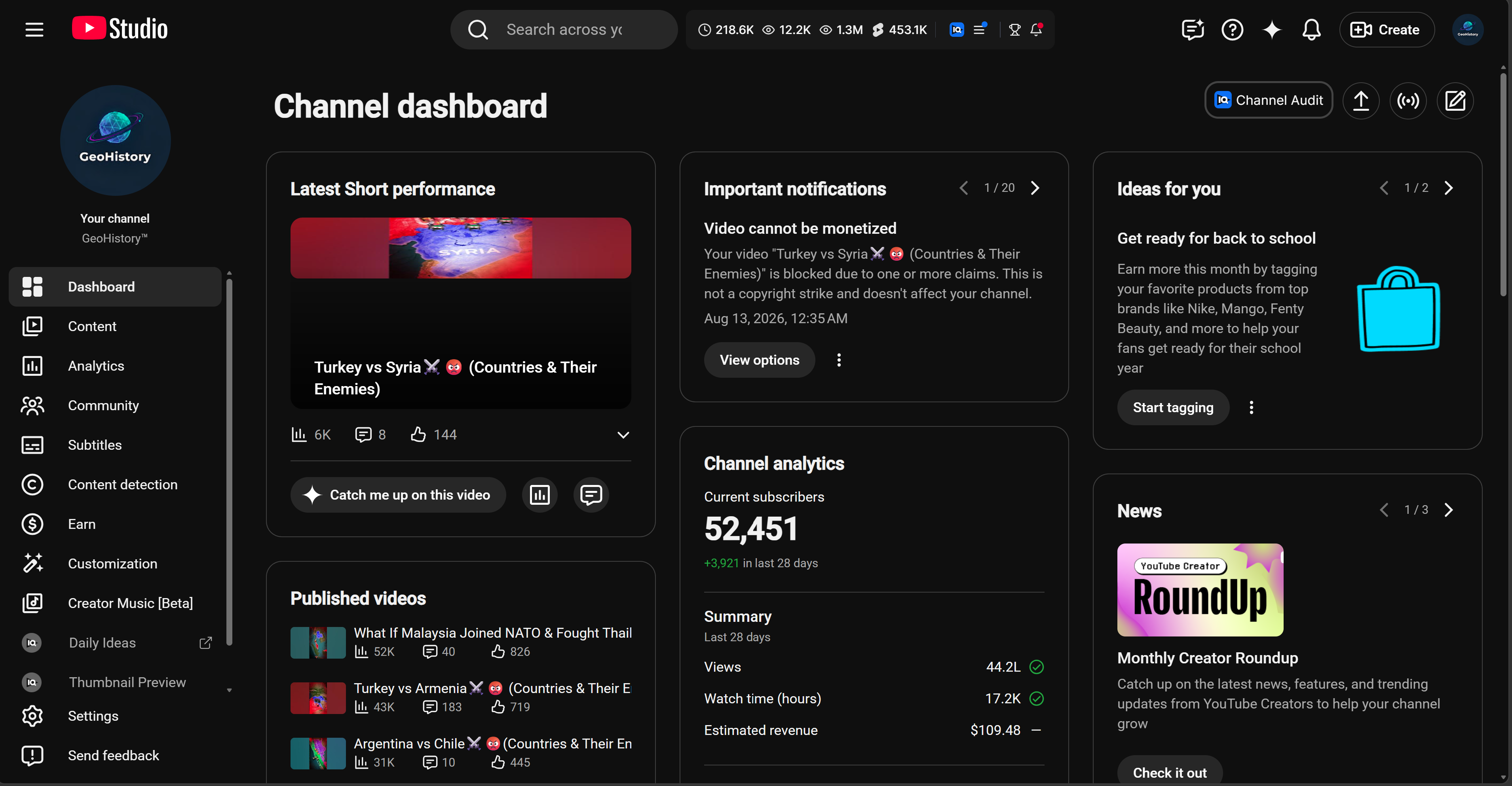Click Catch me up on this video
Viewport: 1512px width, 786px height.
(x=398, y=495)
